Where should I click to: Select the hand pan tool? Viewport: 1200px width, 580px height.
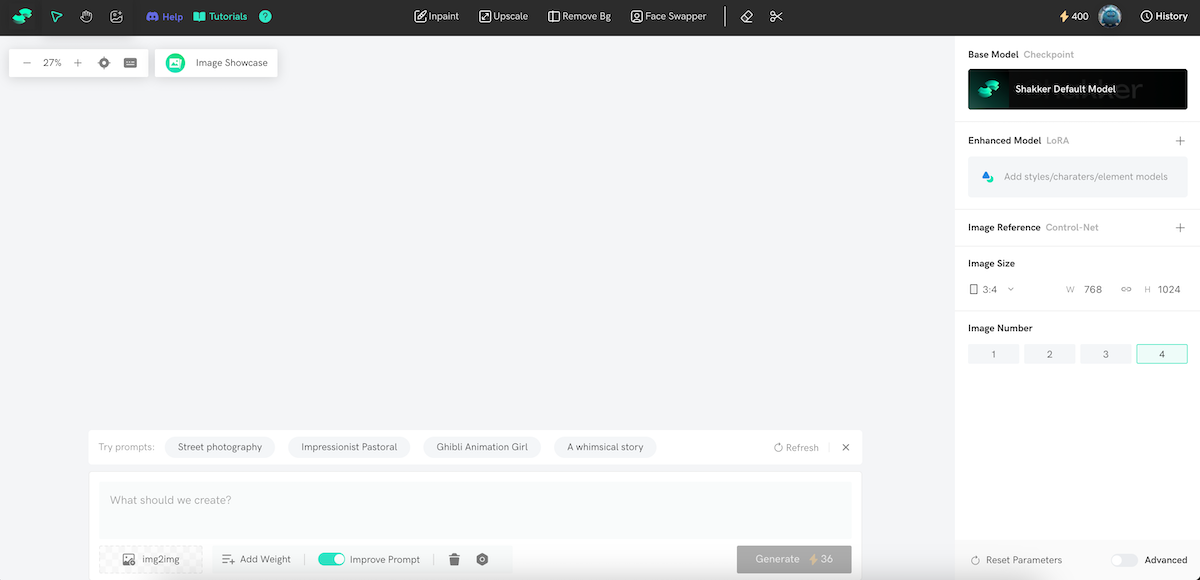[86, 17]
